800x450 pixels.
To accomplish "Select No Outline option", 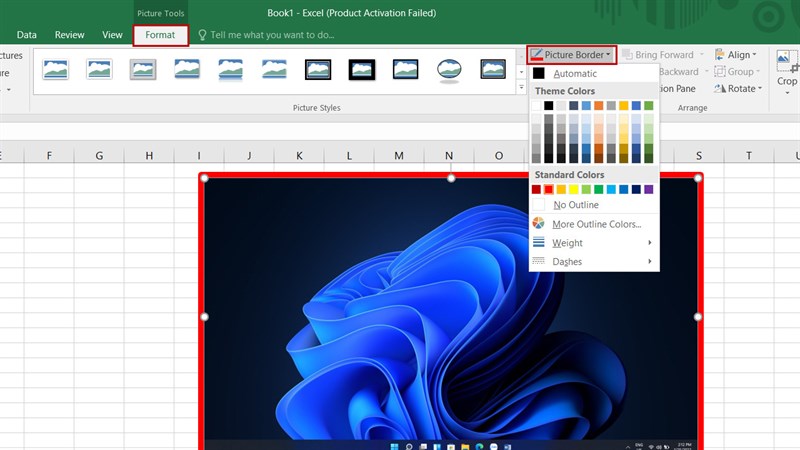I will (594, 205).
